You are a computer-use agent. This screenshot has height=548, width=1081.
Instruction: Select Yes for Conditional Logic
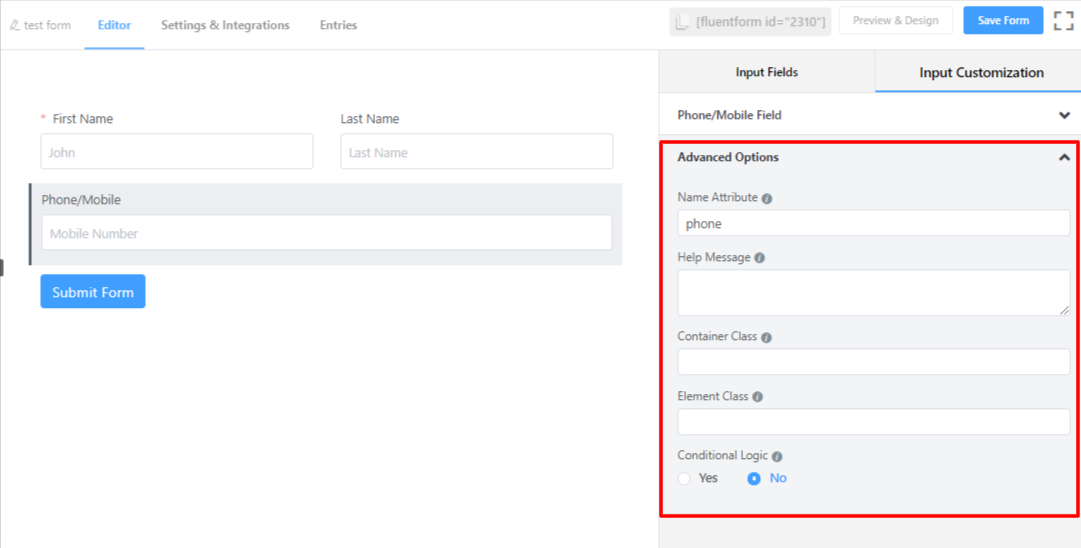685,479
